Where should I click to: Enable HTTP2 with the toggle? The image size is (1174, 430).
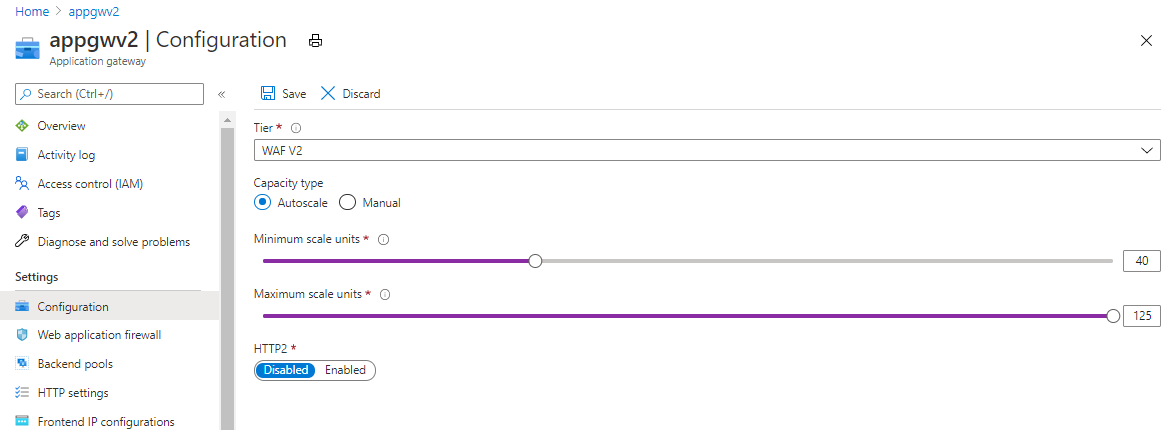(x=345, y=370)
